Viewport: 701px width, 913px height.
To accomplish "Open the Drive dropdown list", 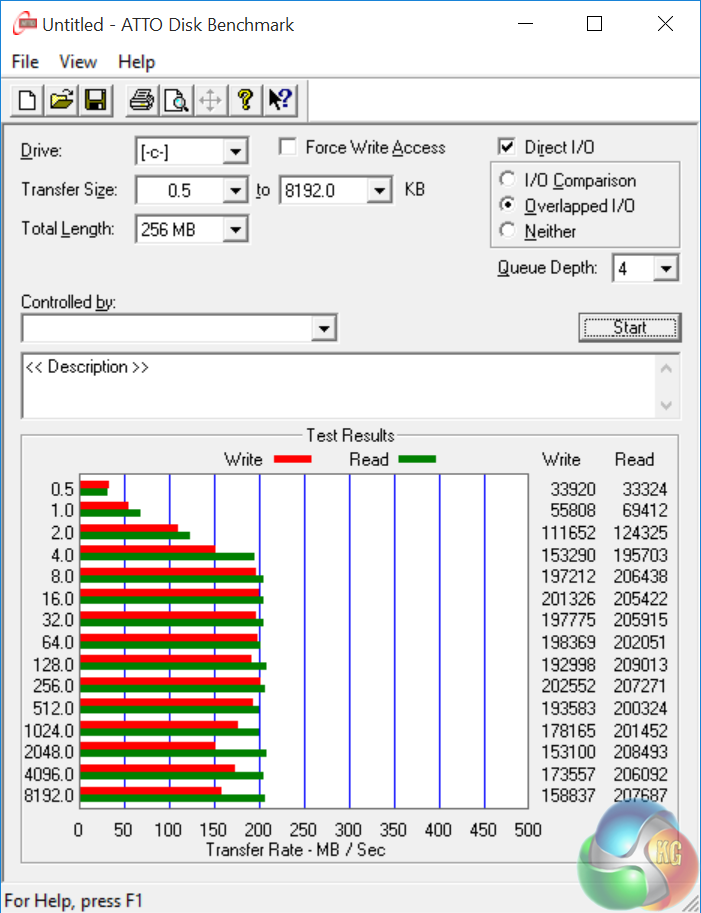I will pyautogui.click(x=235, y=151).
